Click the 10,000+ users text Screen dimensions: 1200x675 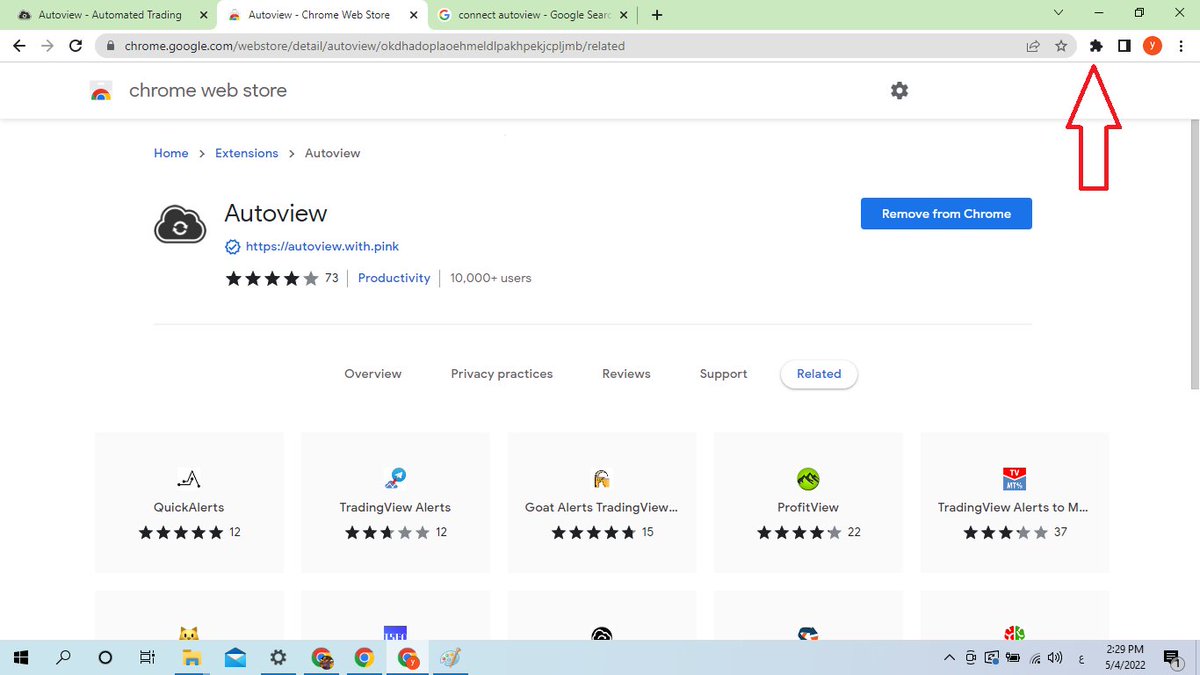tap(491, 278)
